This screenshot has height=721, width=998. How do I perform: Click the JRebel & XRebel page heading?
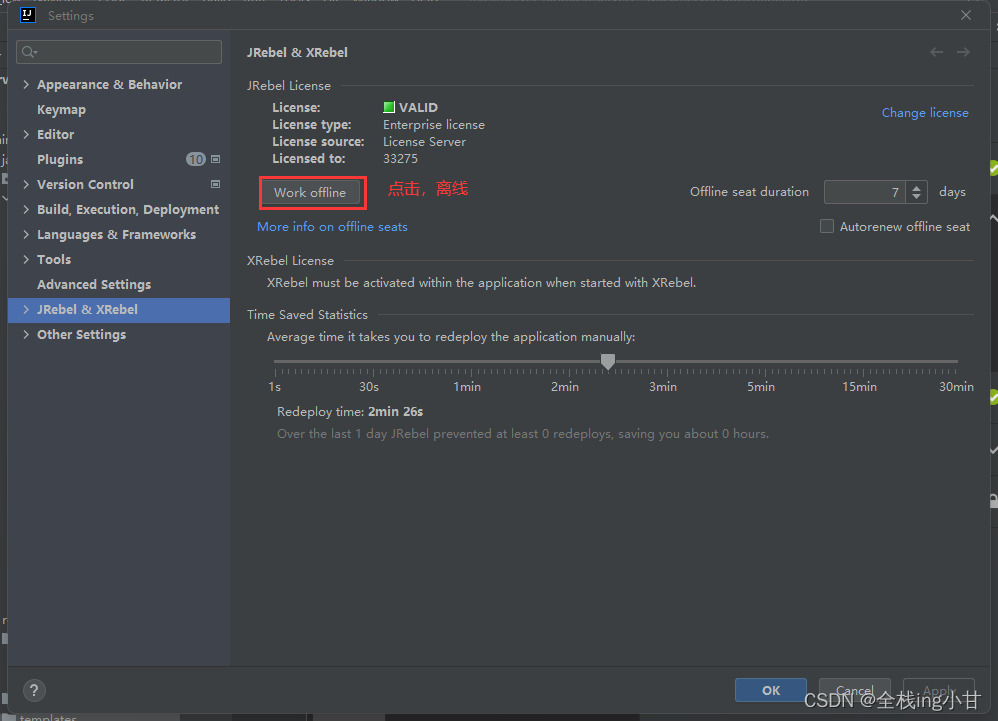pyautogui.click(x=297, y=52)
